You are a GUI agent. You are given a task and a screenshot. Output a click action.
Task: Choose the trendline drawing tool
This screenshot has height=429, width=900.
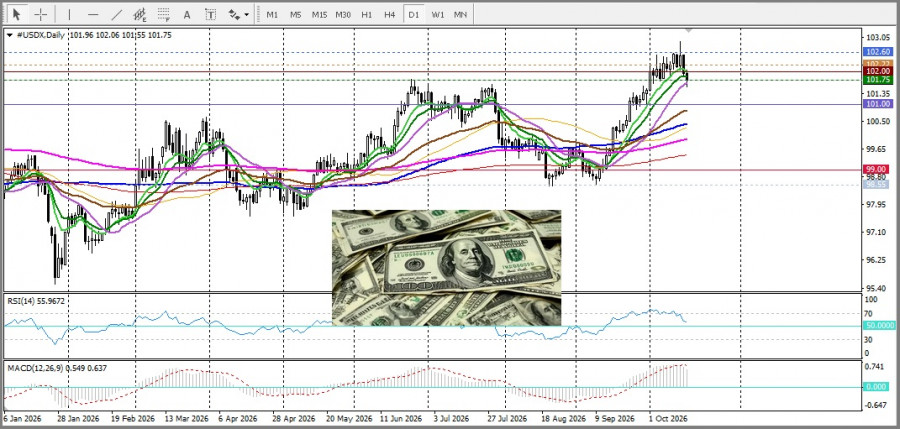(x=117, y=14)
